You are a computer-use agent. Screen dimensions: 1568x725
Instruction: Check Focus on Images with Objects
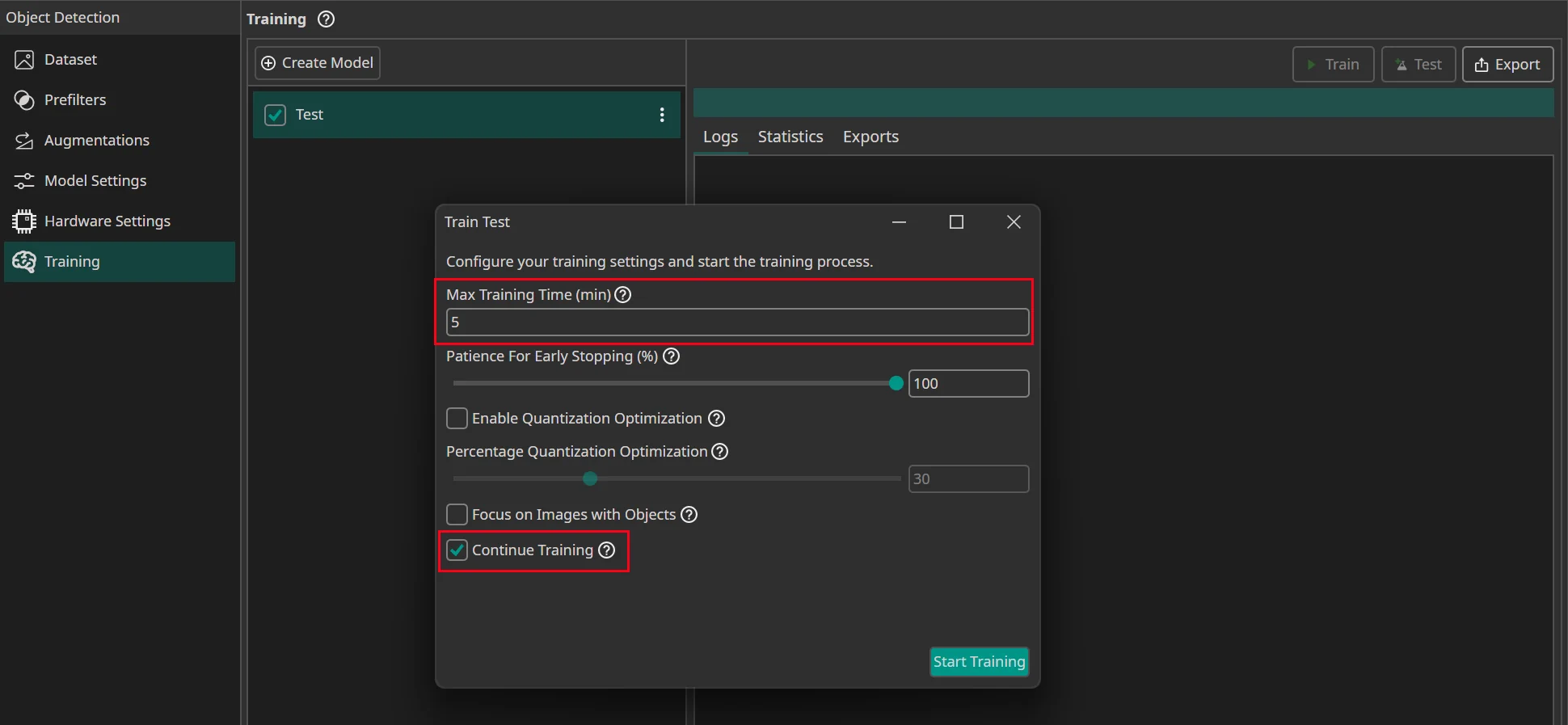[x=457, y=515]
